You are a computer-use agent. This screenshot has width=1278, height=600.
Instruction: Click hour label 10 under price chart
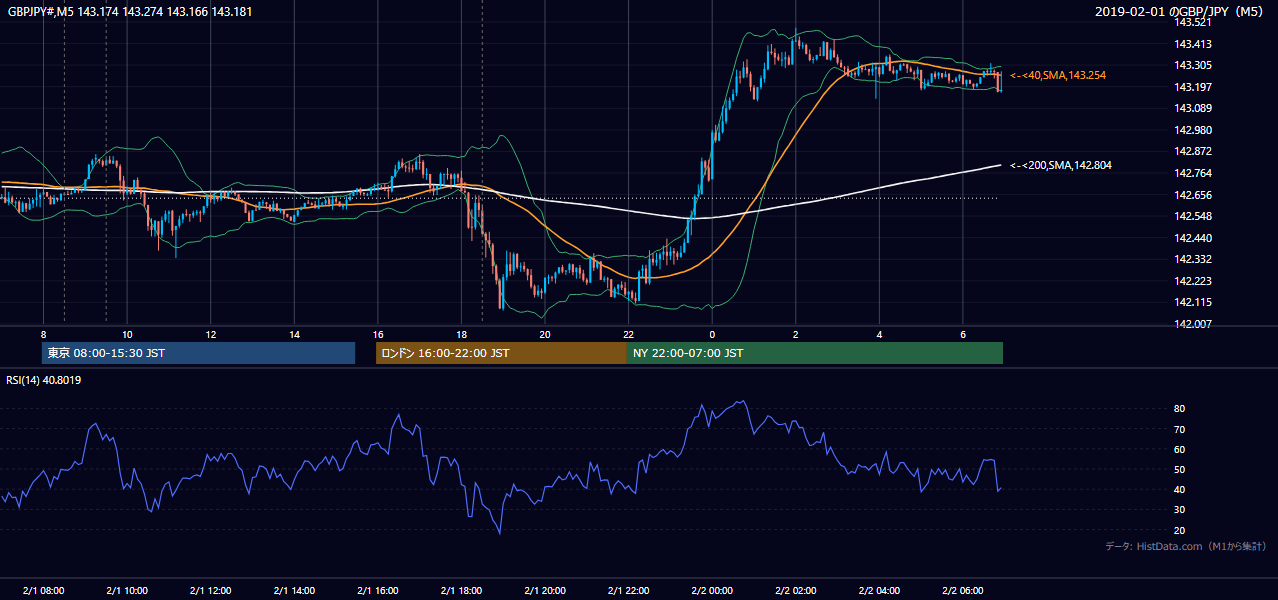(x=127, y=334)
